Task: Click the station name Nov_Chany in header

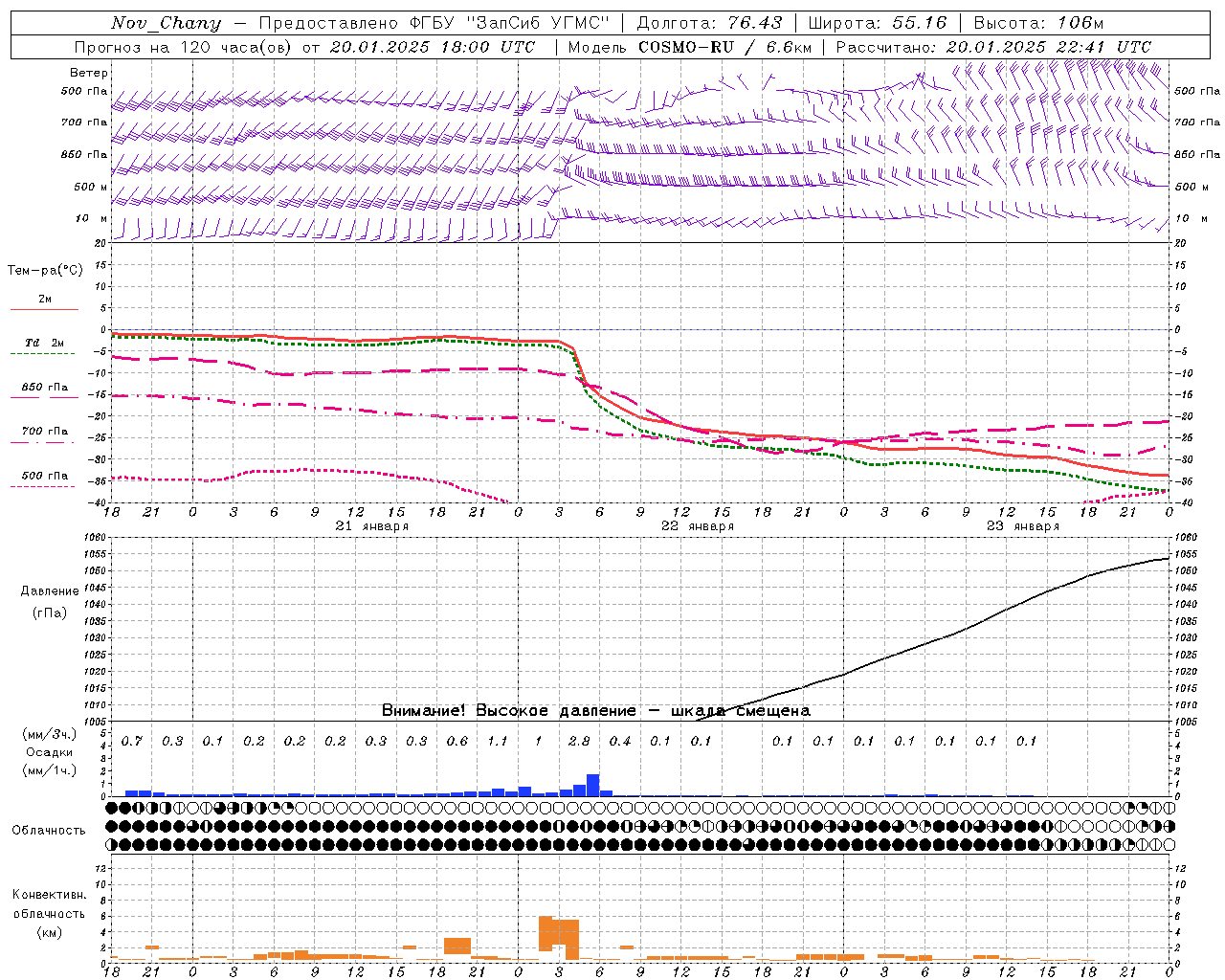Action: [166, 23]
